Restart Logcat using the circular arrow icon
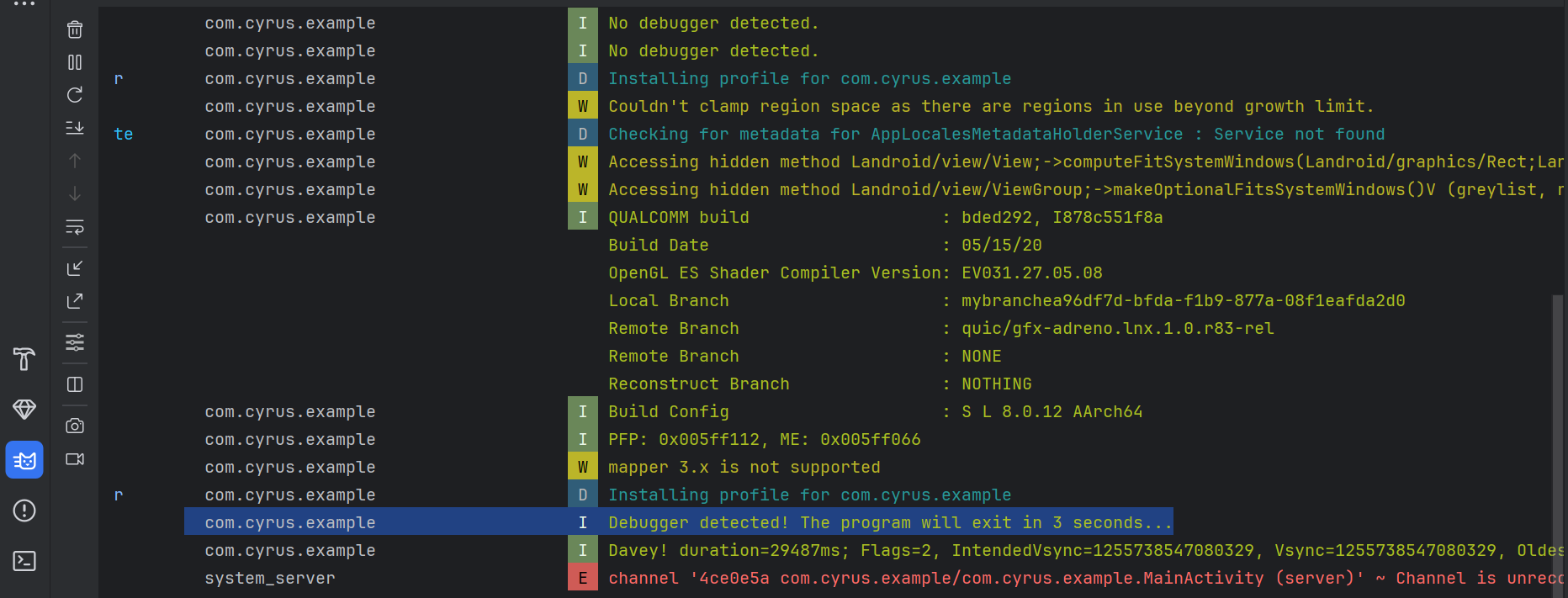The image size is (1568, 598). click(x=75, y=95)
